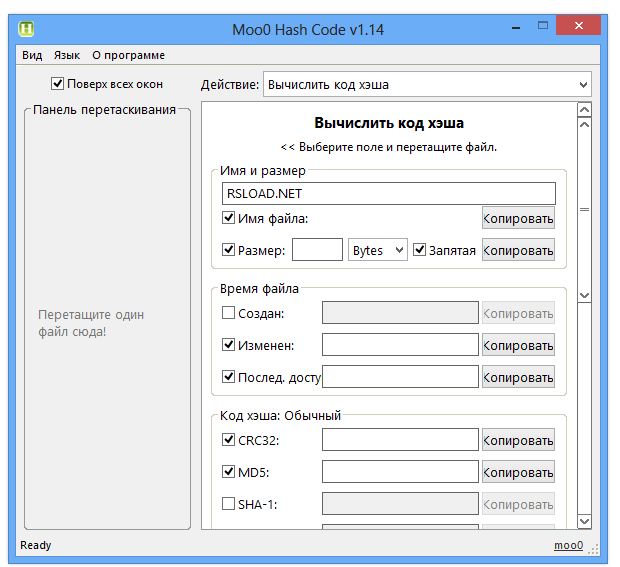This screenshot has height=567, width=620.
Task: Close the Moo0 Hash Code window
Action: (x=578, y=26)
